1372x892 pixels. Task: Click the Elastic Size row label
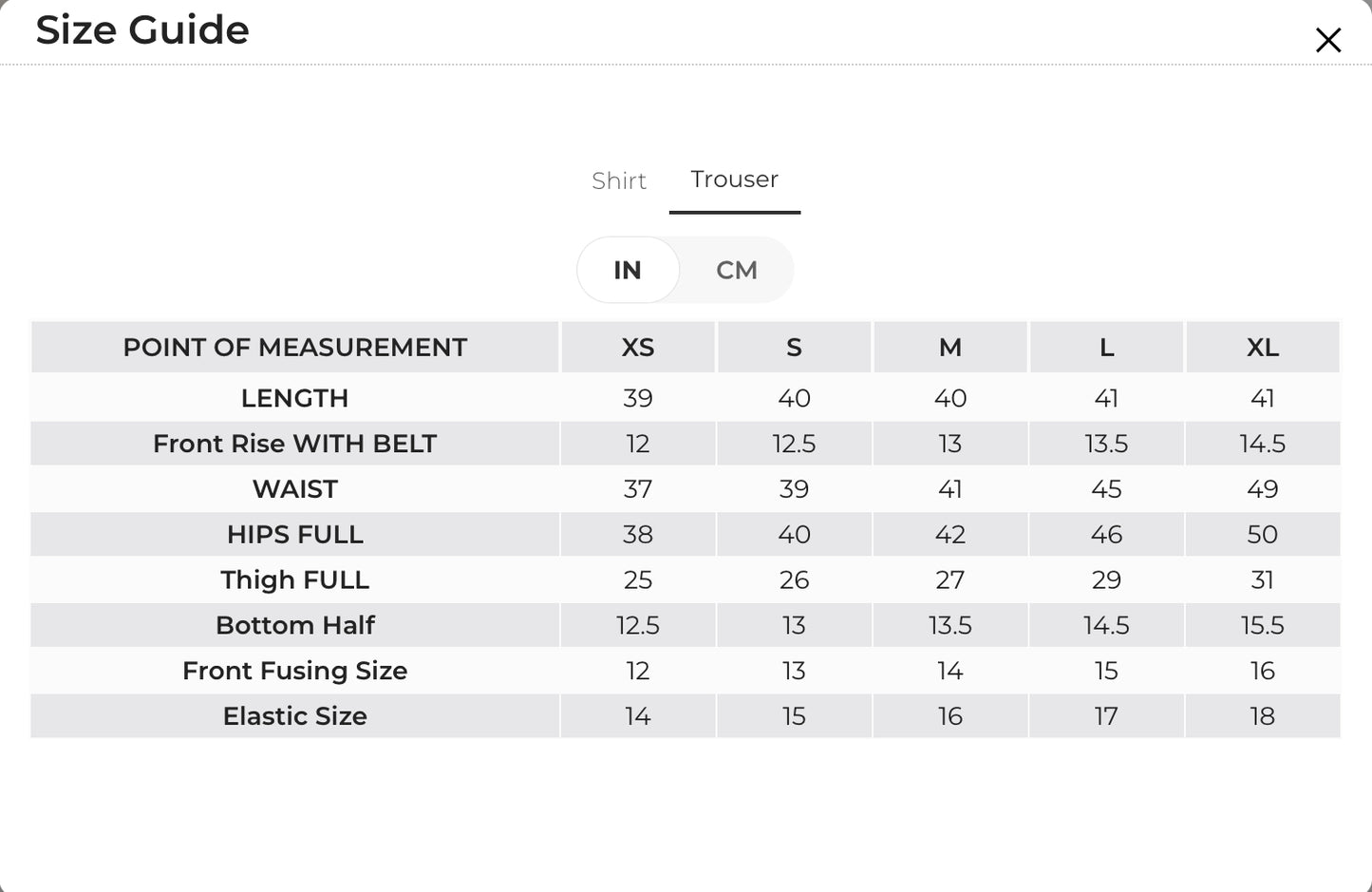[x=295, y=716]
